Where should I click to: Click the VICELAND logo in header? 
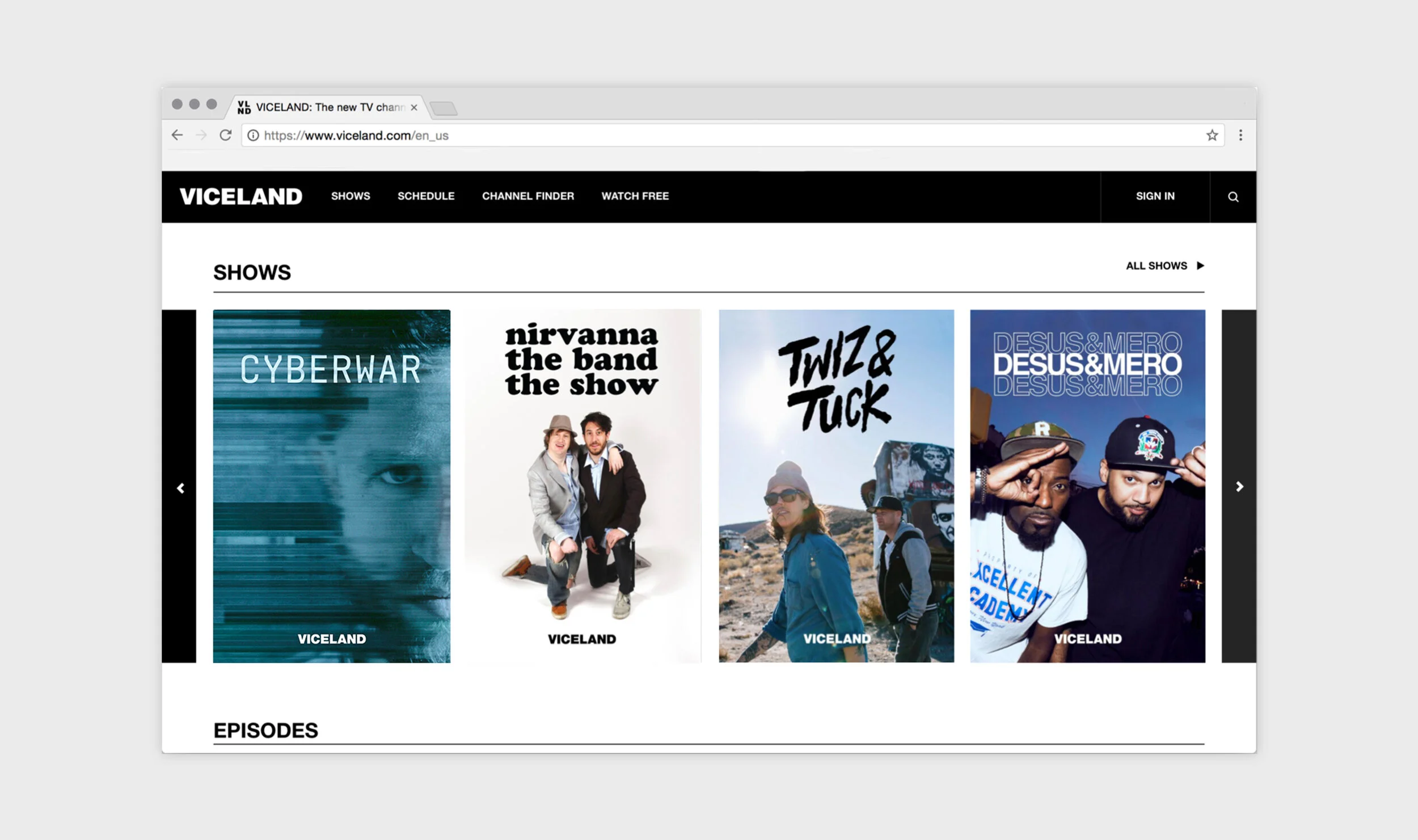[x=241, y=197]
